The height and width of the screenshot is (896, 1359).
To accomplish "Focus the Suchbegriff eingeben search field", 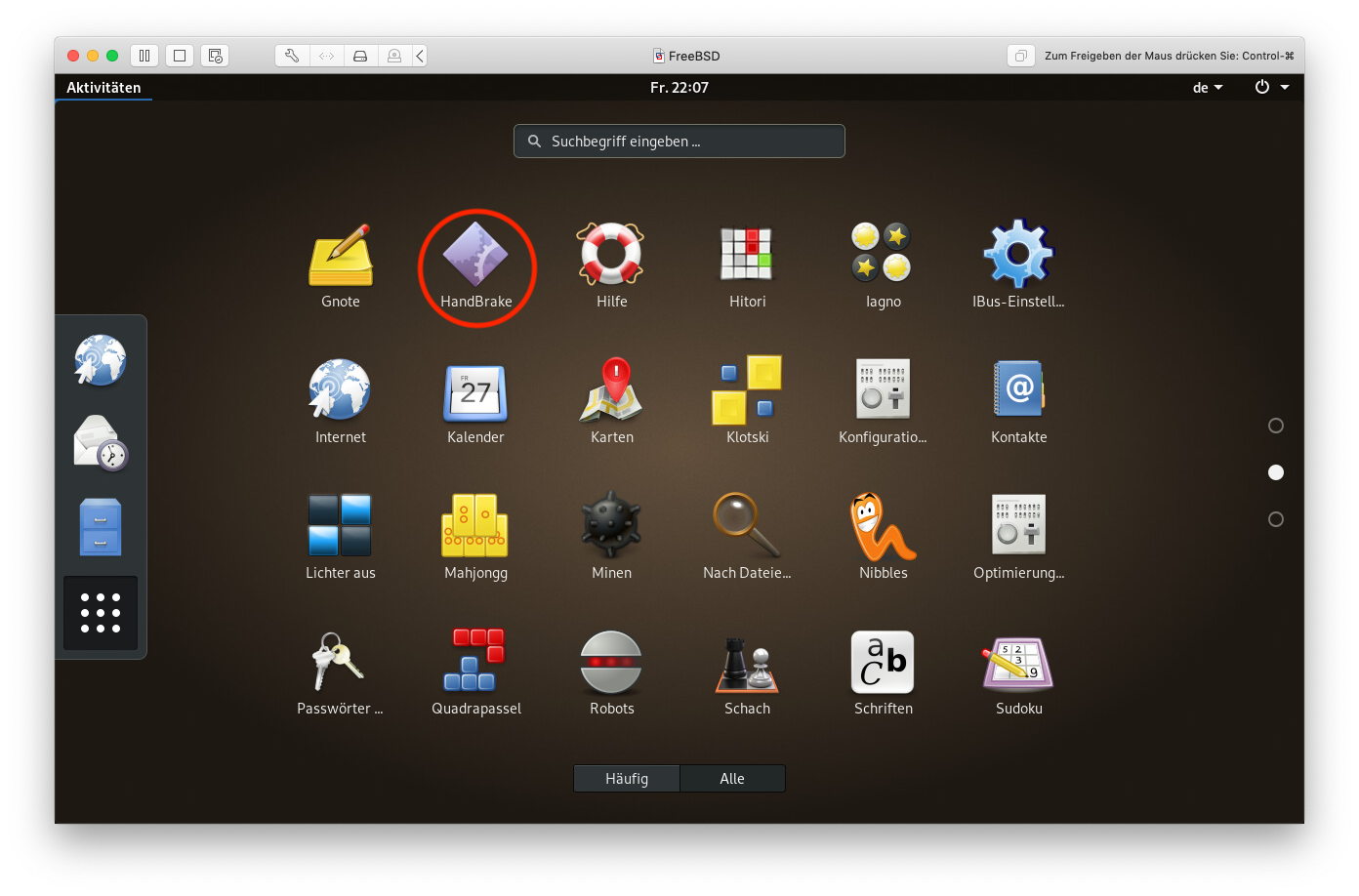I will [679, 142].
